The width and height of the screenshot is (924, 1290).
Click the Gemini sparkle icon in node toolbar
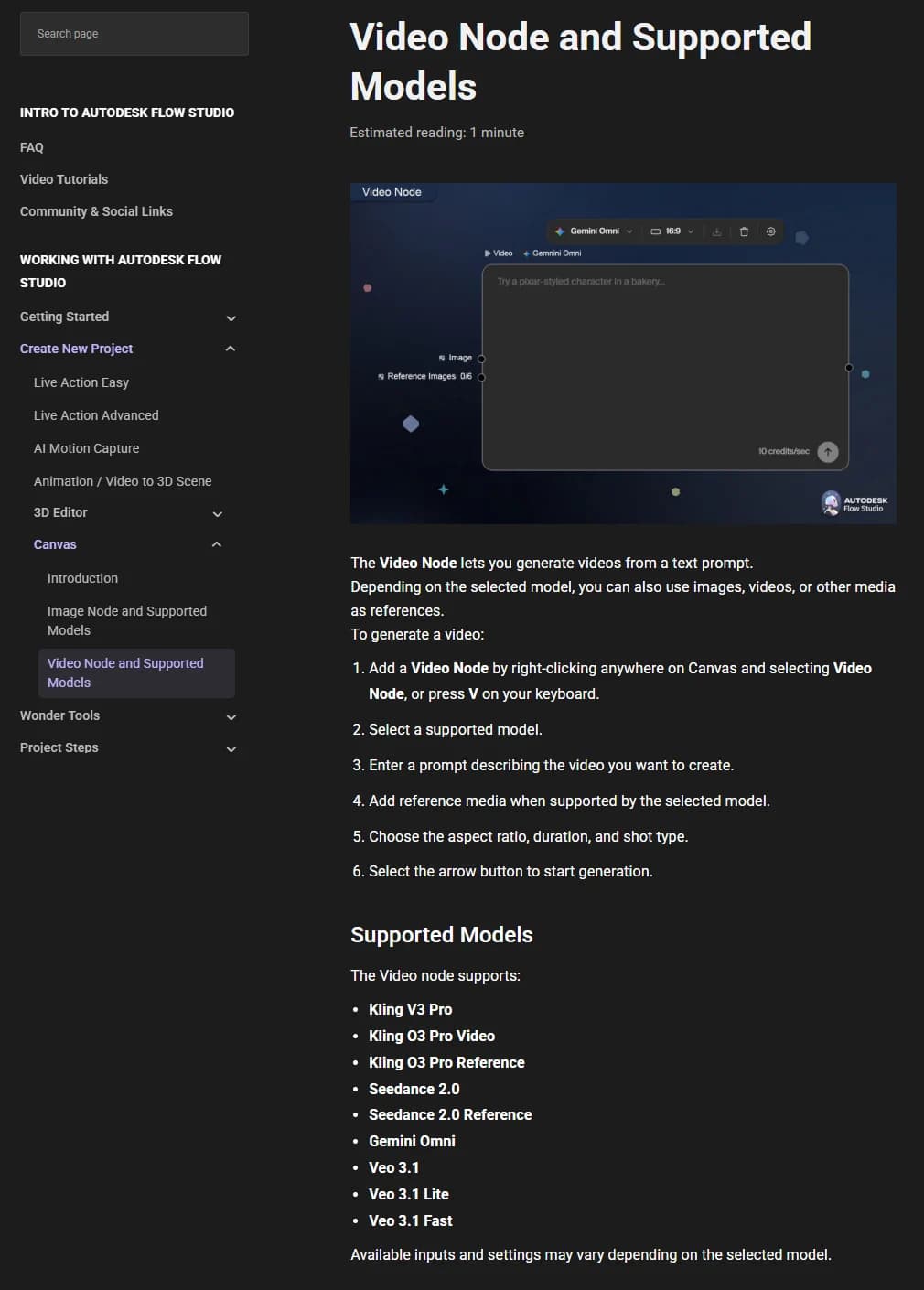pos(560,231)
